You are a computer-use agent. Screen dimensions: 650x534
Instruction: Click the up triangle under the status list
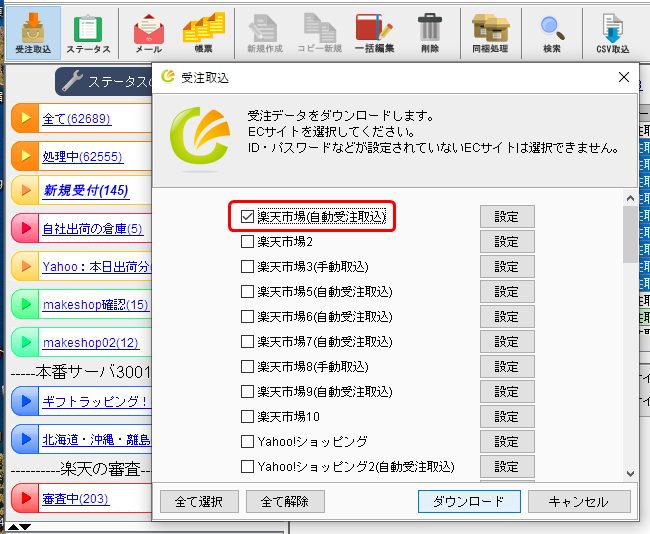13,527
